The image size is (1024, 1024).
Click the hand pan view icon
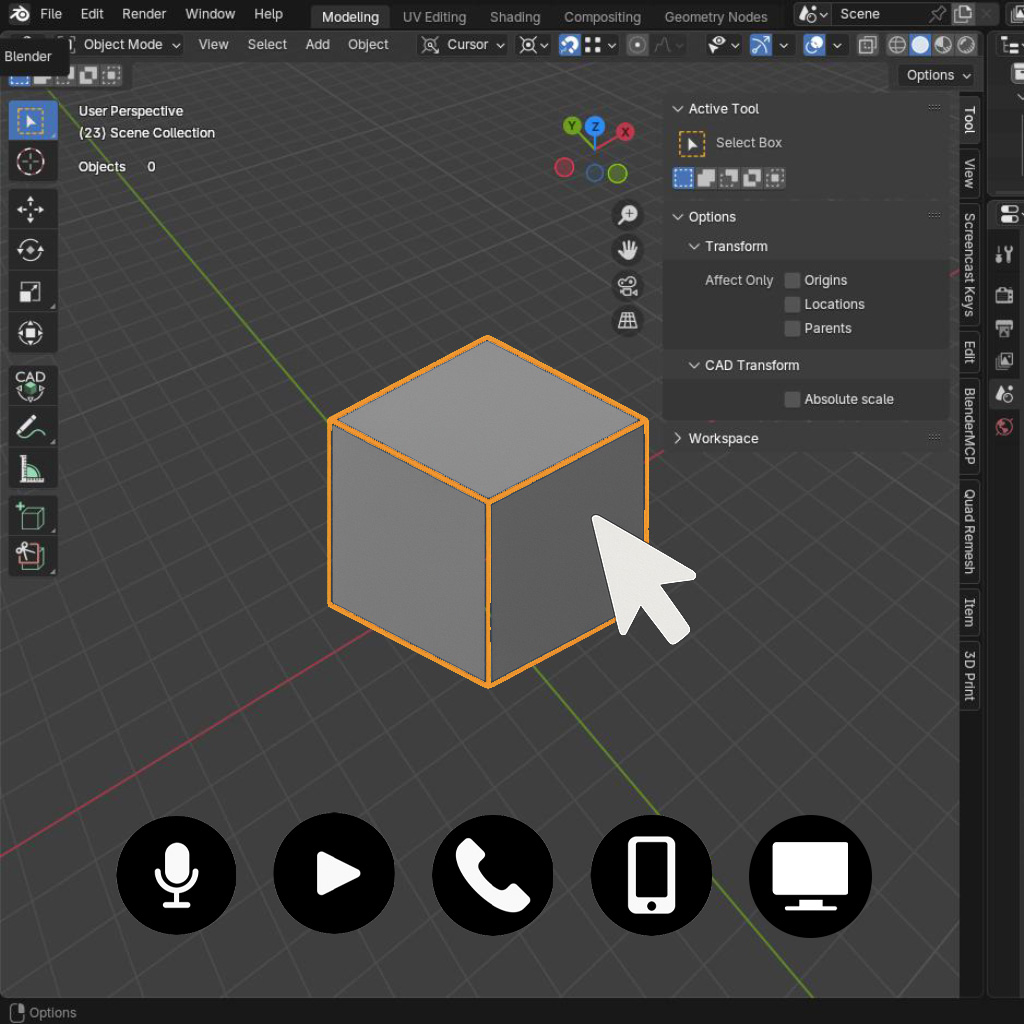coord(628,250)
